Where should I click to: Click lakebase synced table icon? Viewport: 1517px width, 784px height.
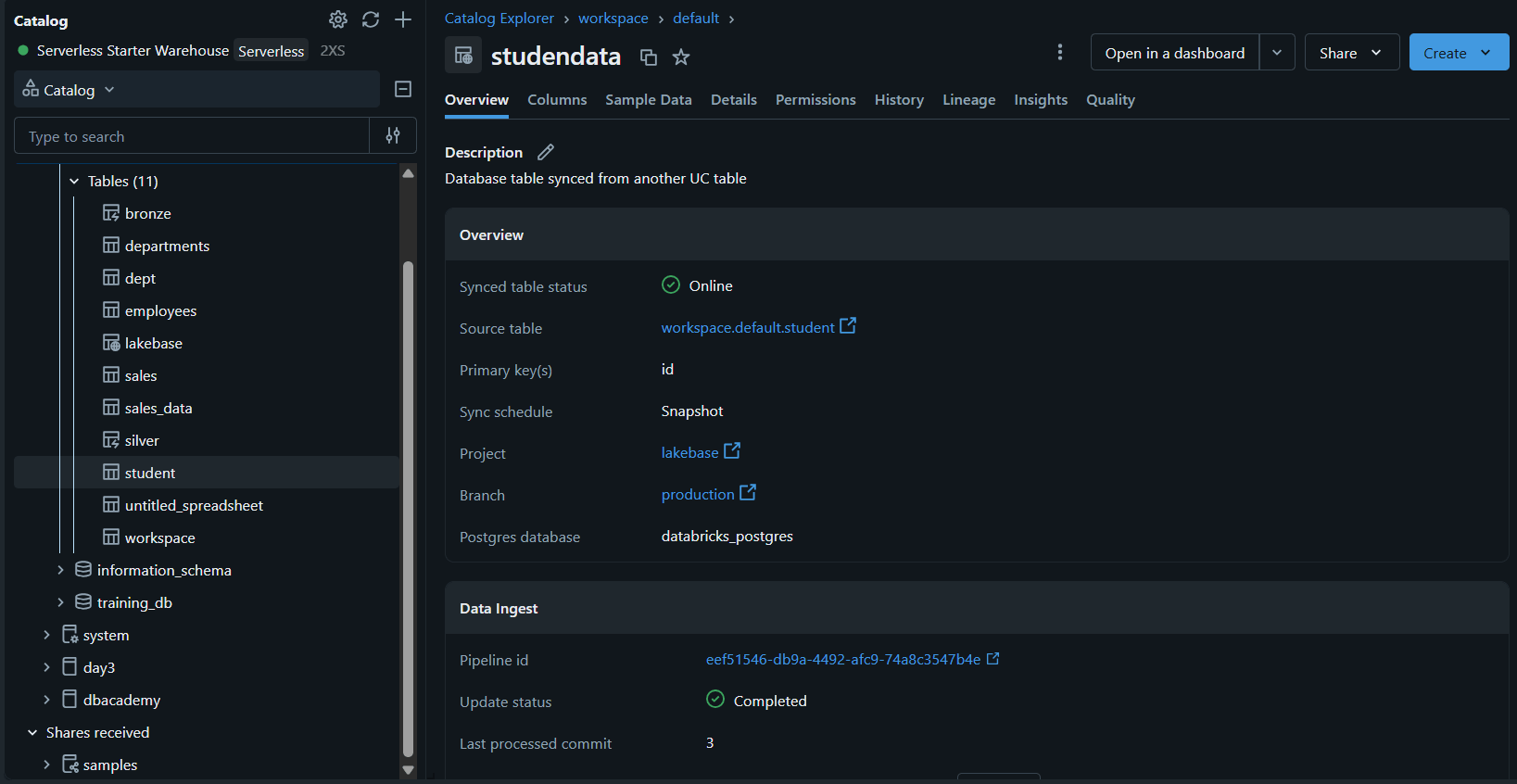click(x=111, y=343)
